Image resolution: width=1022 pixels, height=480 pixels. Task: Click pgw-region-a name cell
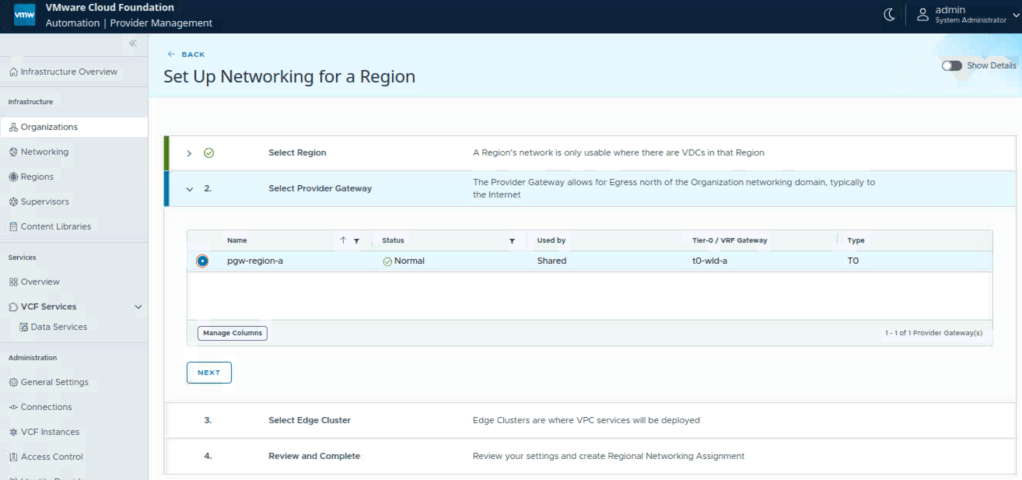click(x=255, y=261)
